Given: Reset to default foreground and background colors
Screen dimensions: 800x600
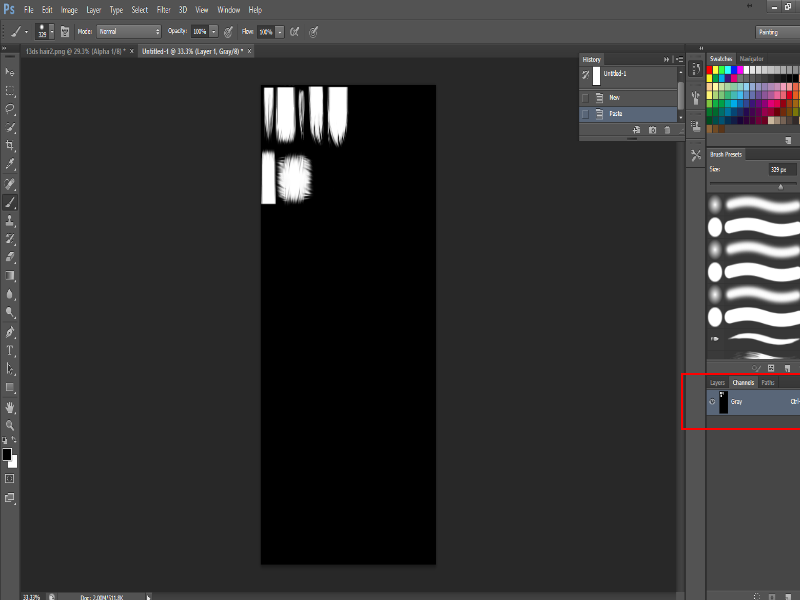Looking at the screenshot, I should tap(5, 440).
